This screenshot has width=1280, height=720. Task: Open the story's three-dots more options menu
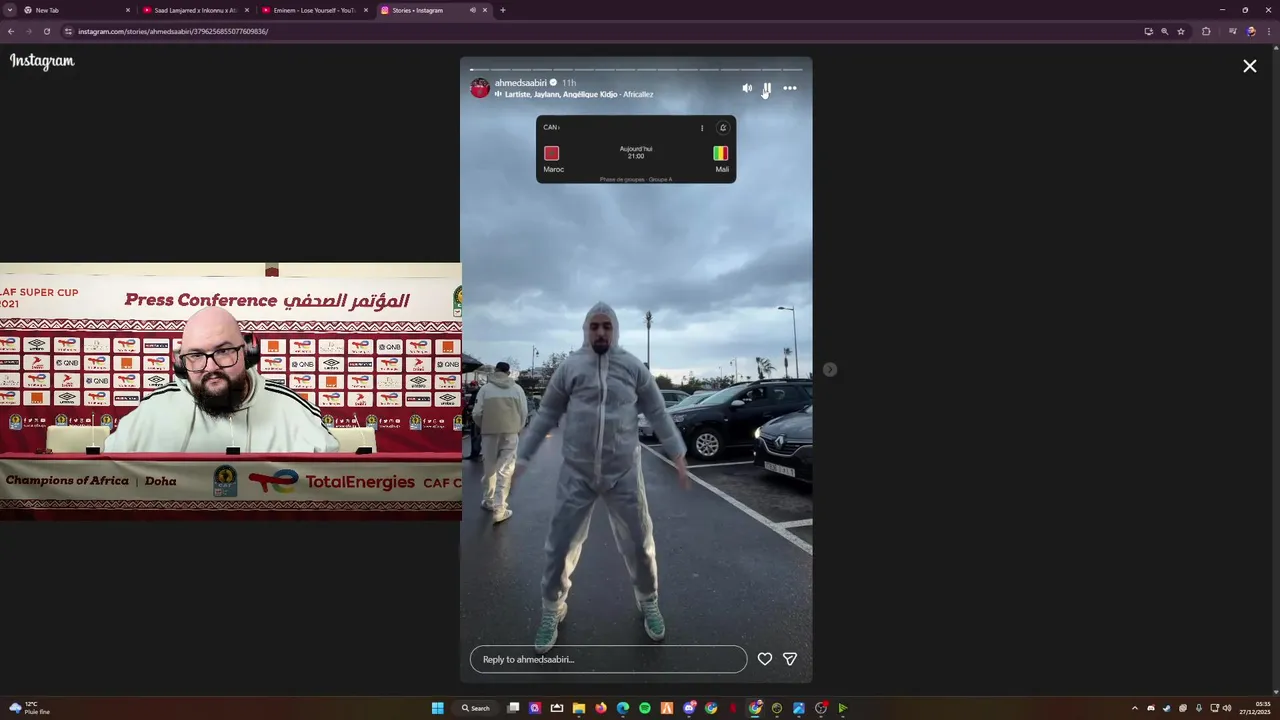click(790, 88)
